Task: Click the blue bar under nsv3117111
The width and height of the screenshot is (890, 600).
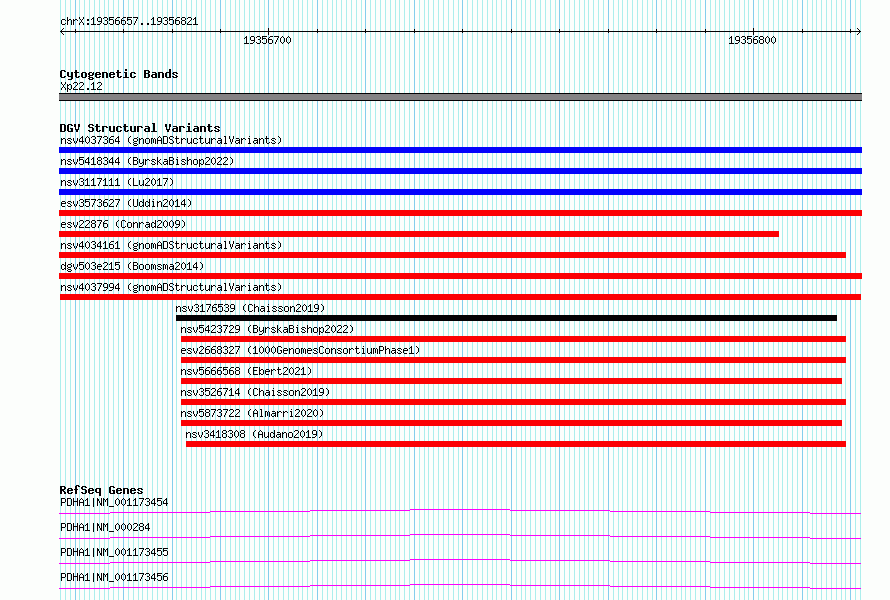Action: tap(460, 192)
